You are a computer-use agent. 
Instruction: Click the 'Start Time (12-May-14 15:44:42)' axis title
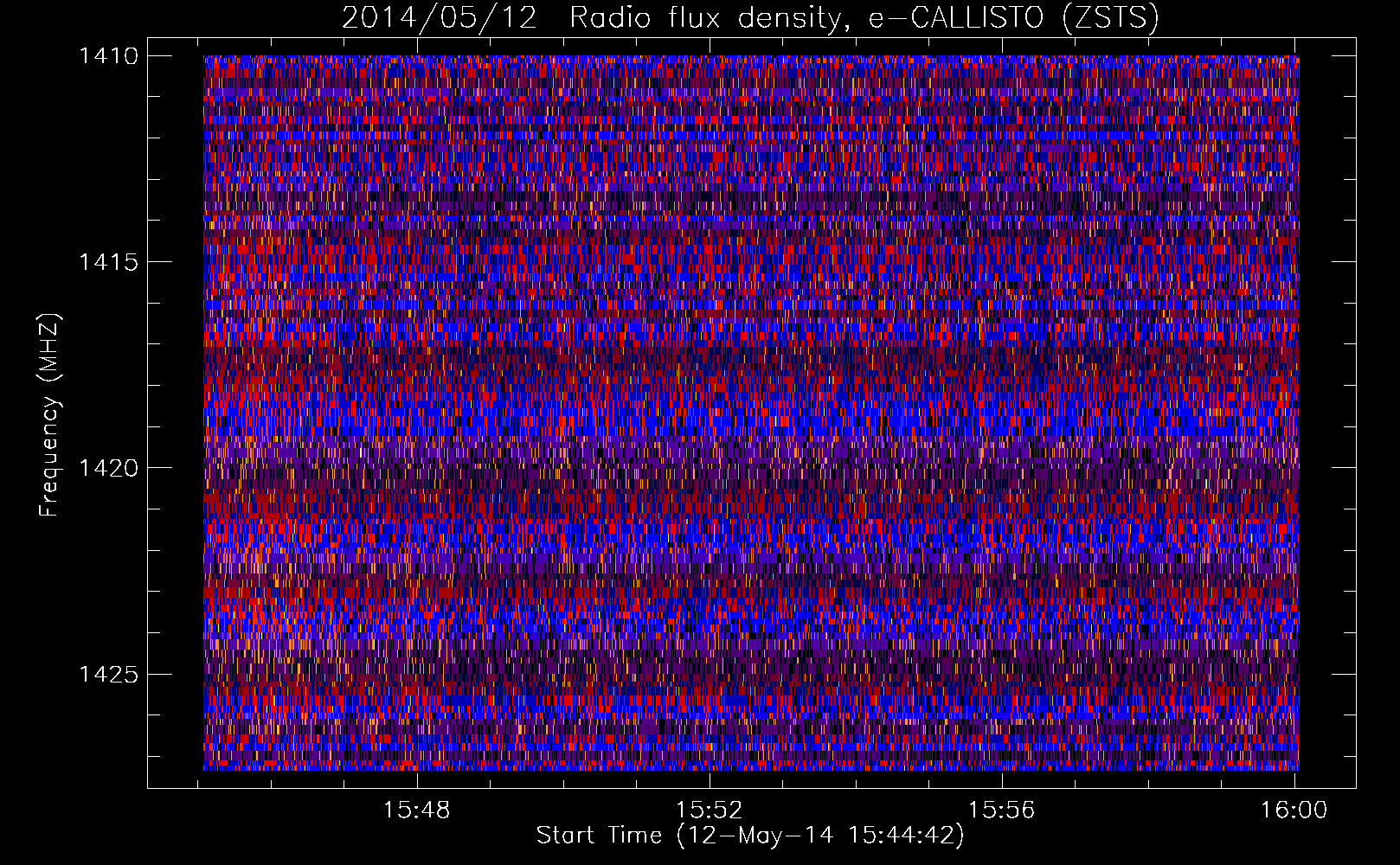[x=750, y=836]
